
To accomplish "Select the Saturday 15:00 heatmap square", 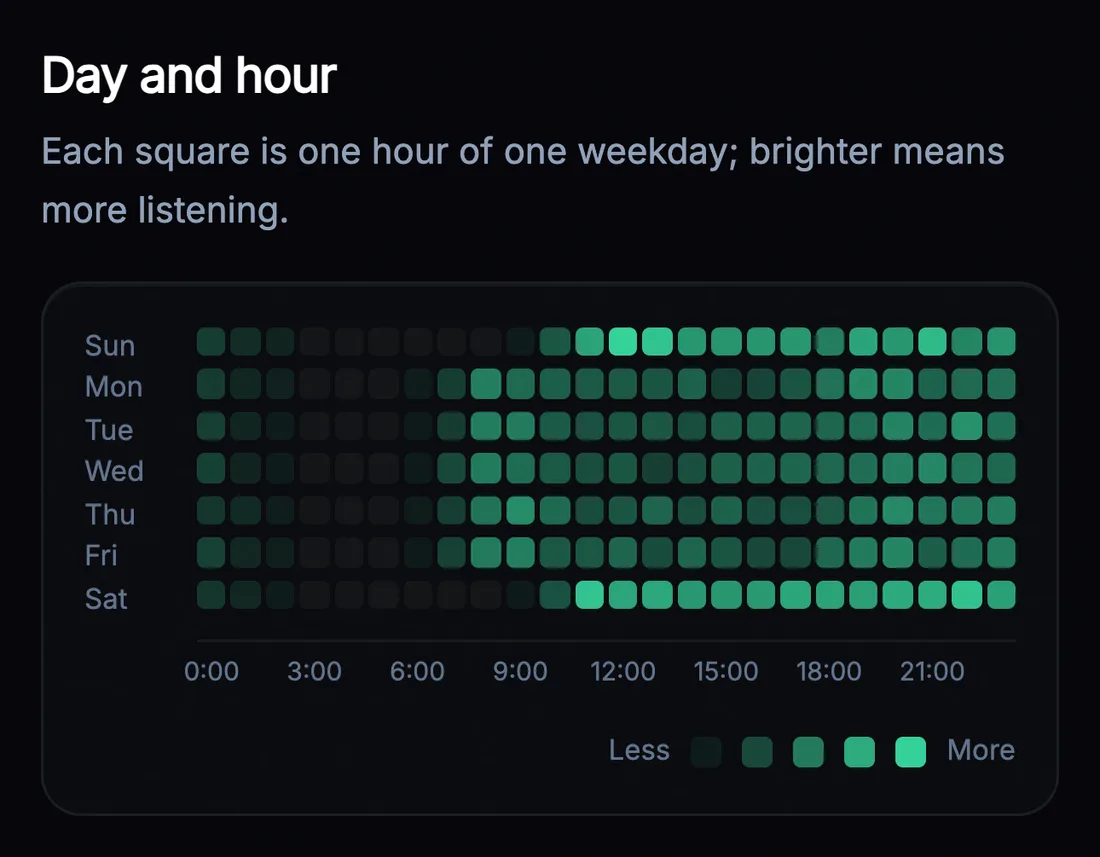I will (x=726, y=595).
